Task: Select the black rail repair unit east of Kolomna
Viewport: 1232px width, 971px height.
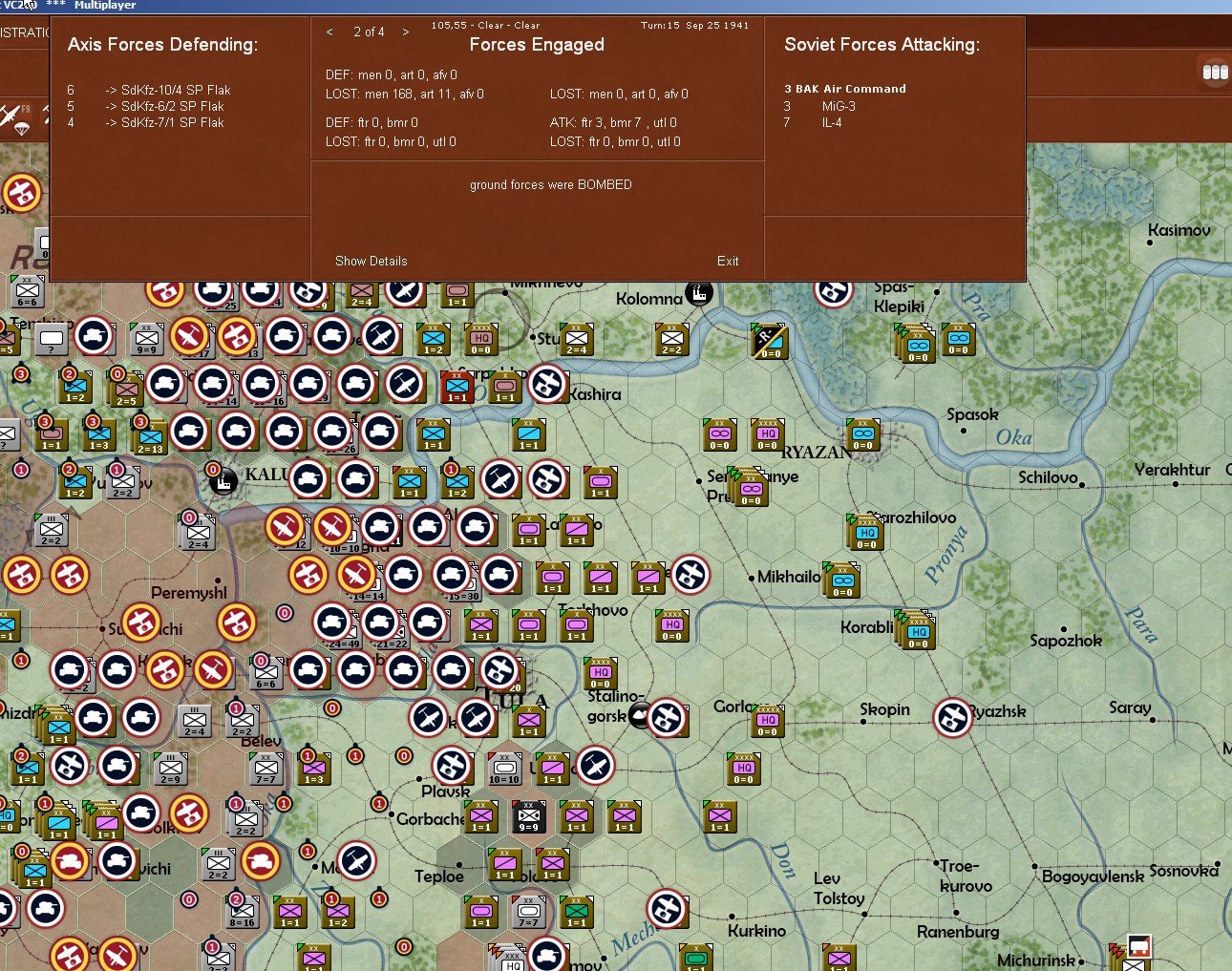Action: pos(769,341)
